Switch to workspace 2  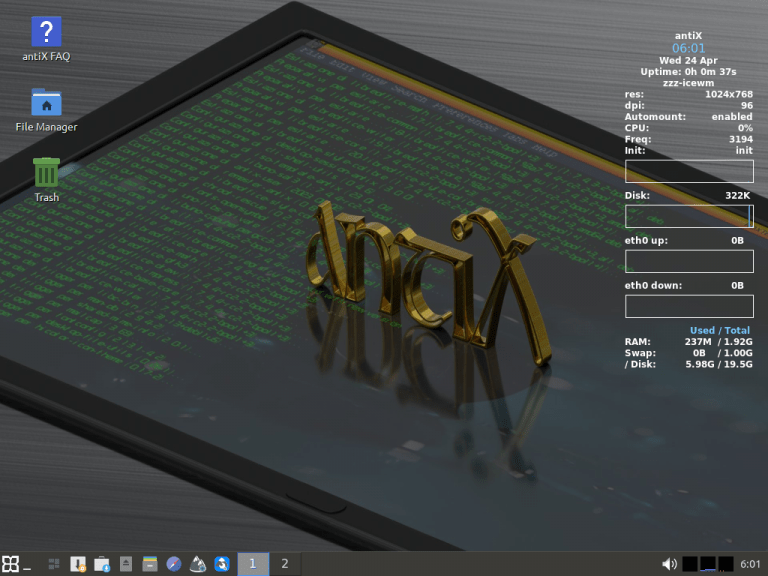point(285,564)
